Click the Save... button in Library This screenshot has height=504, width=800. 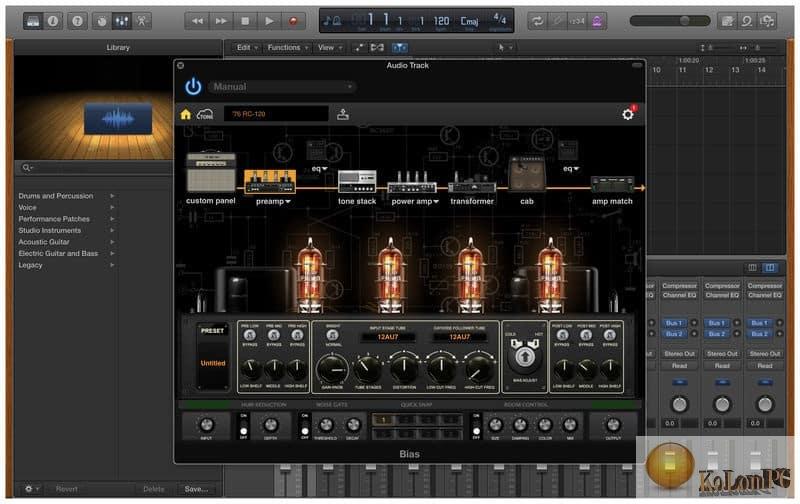tap(196, 489)
